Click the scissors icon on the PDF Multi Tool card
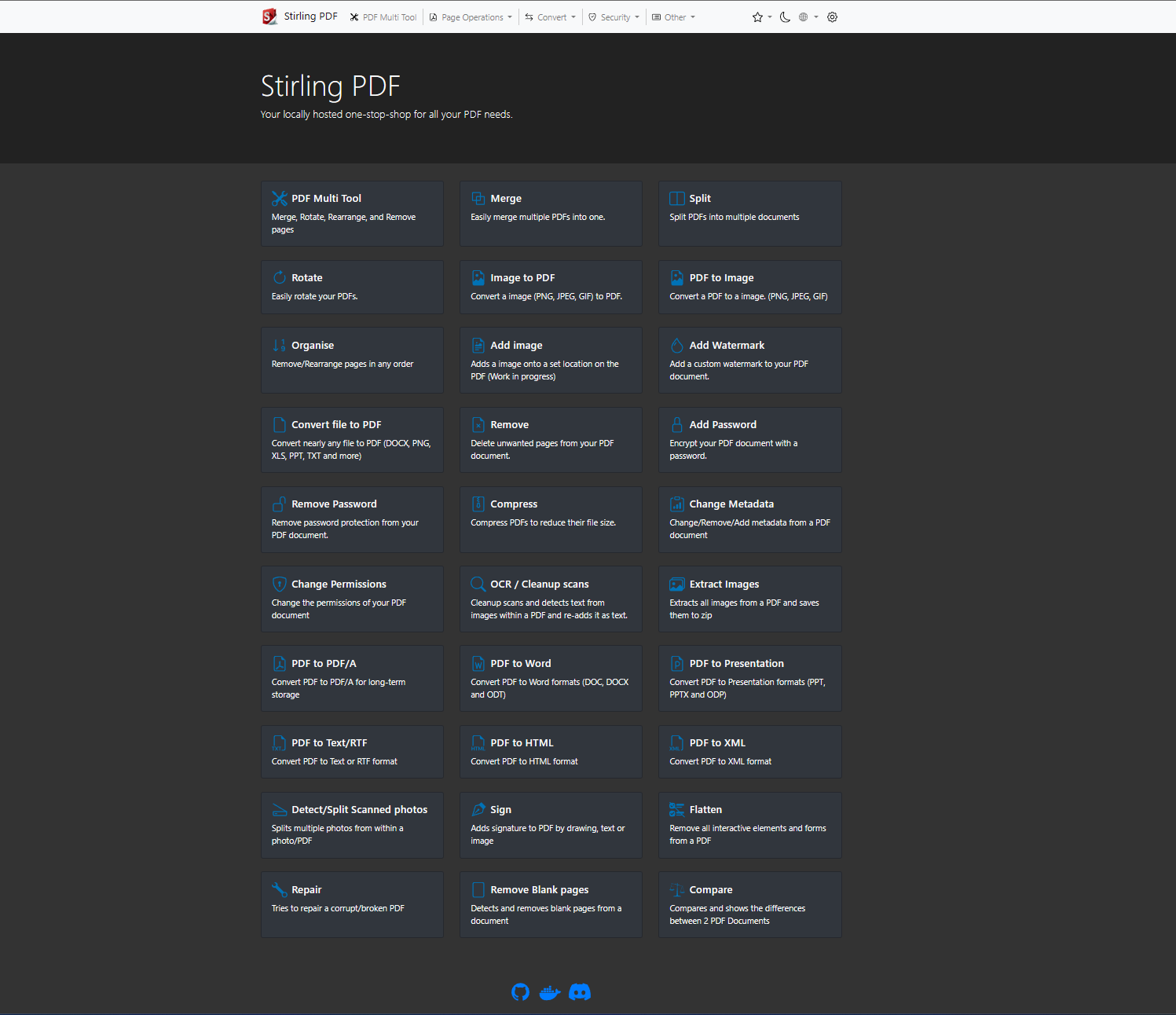This screenshot has height=1015, width=1176. (x=280, y=199)
